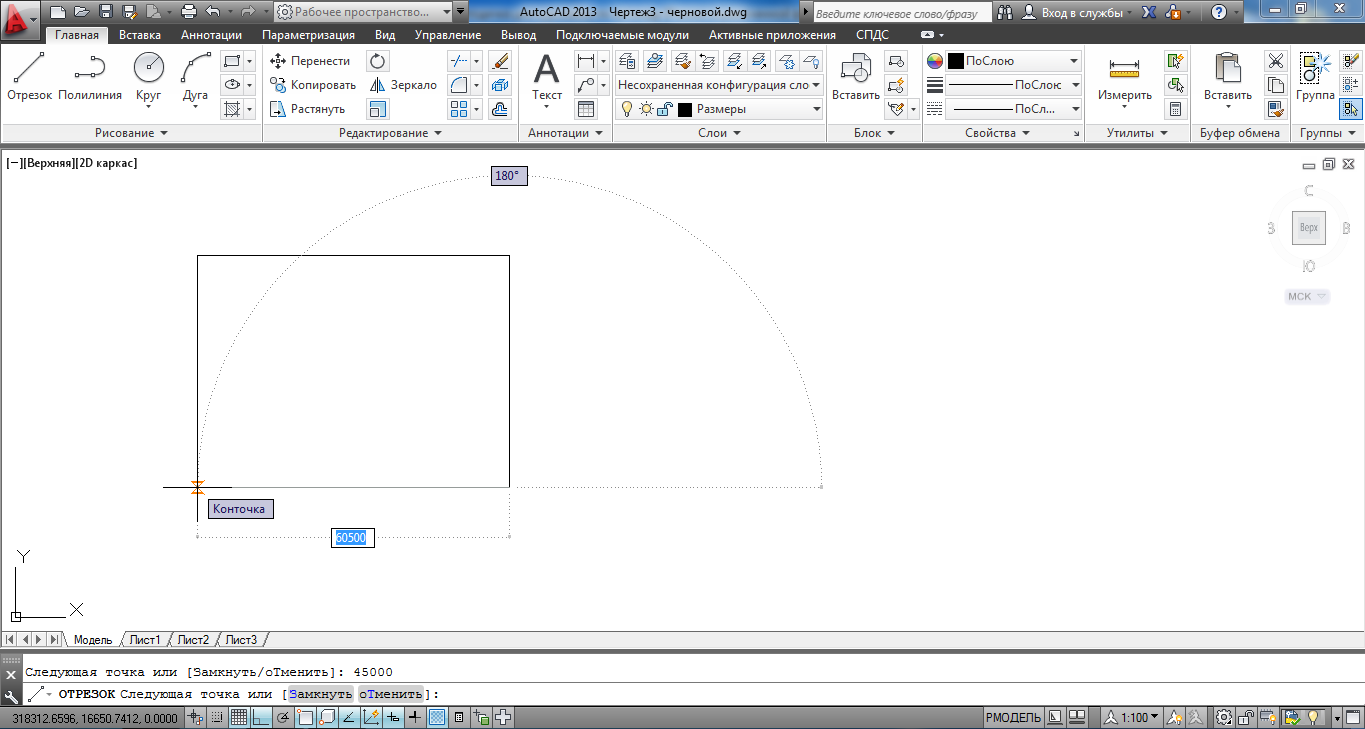Image resolution: width=1365 pixels, height=729 pixels.
Task: Toggle grid display in status bar
Action: click(239, 717)
